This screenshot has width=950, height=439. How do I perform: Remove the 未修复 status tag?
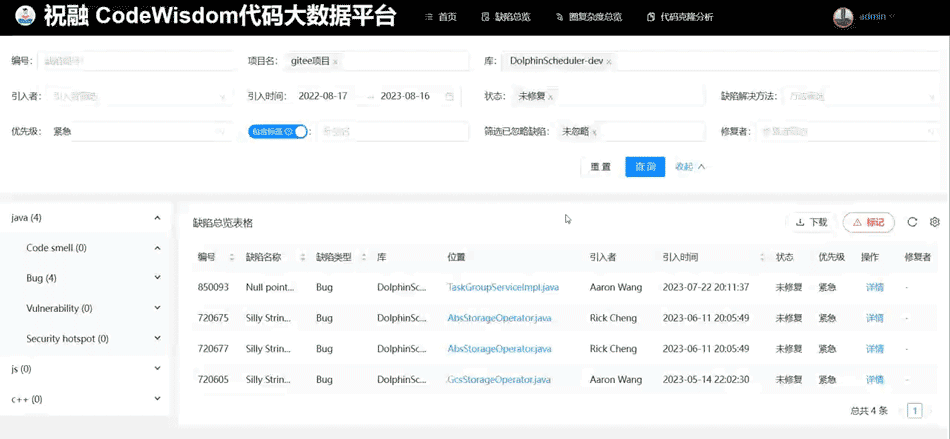[x=551, y=97]
